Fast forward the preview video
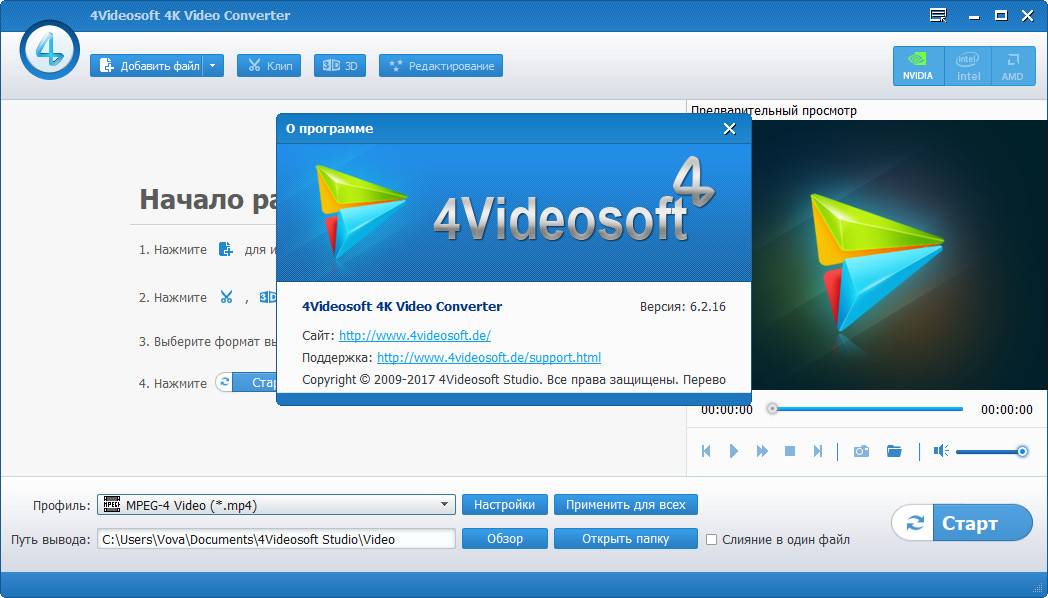This screenshot has width=1048, height=598. point(762,452)
